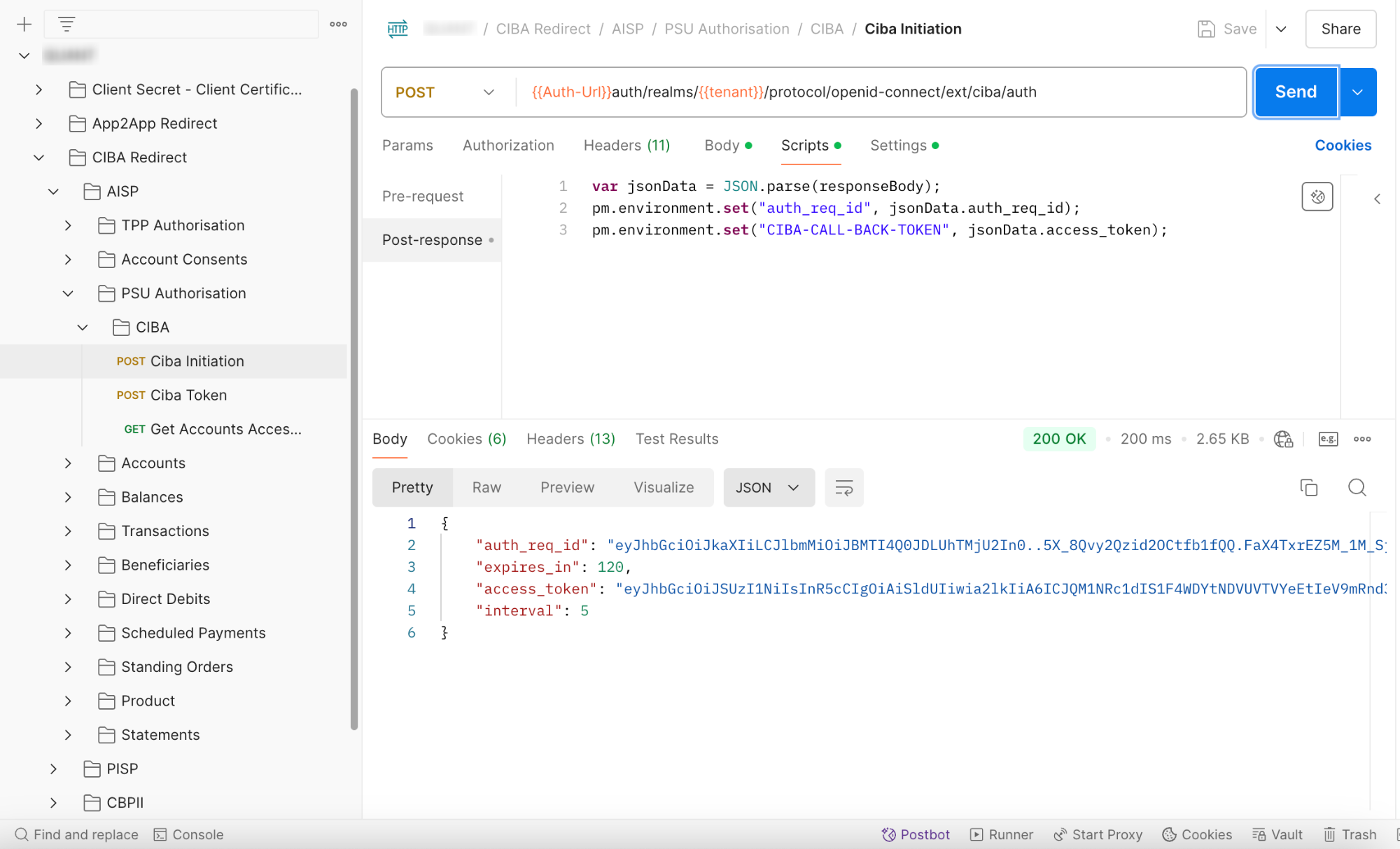This screenshot has width=1400, height=849.
Task: Open the collection filter icon
Action: [66, 24]
